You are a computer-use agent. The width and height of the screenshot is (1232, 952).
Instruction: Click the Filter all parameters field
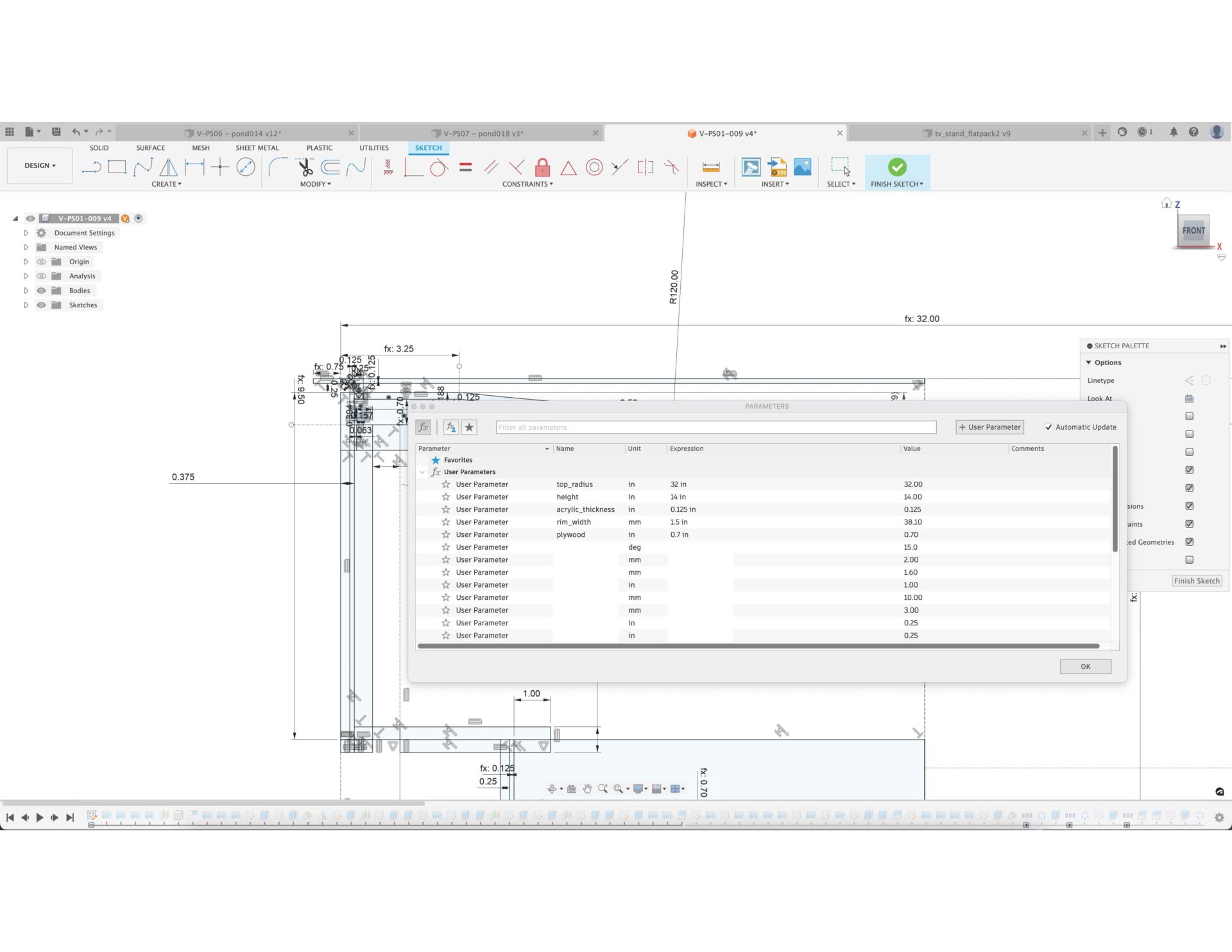[x=715, y=427]
